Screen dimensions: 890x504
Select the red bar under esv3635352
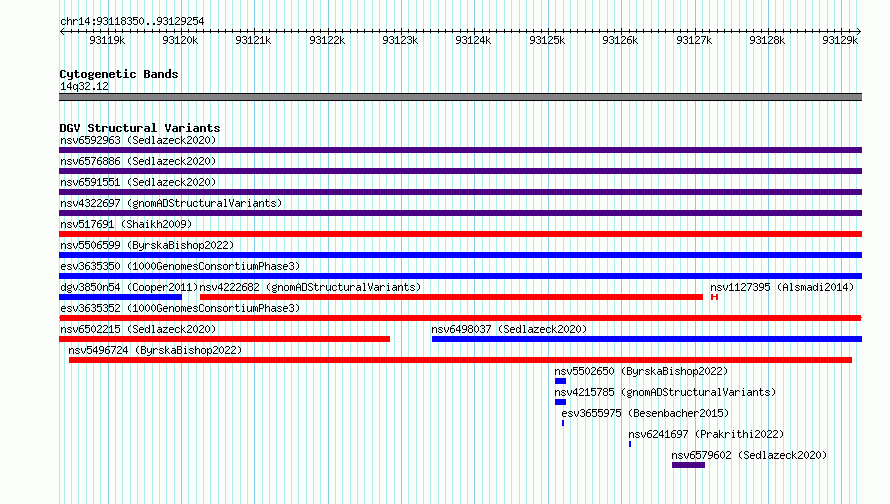click(x=460, y=318)
